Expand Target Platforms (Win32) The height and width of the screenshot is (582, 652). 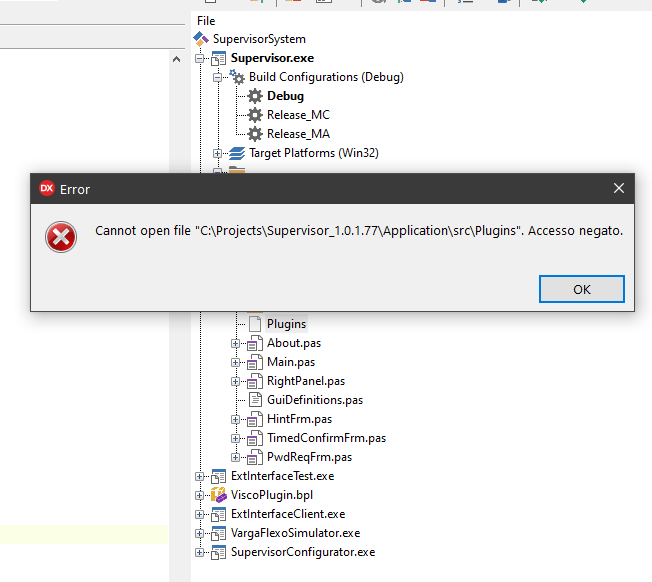(217, 153)
